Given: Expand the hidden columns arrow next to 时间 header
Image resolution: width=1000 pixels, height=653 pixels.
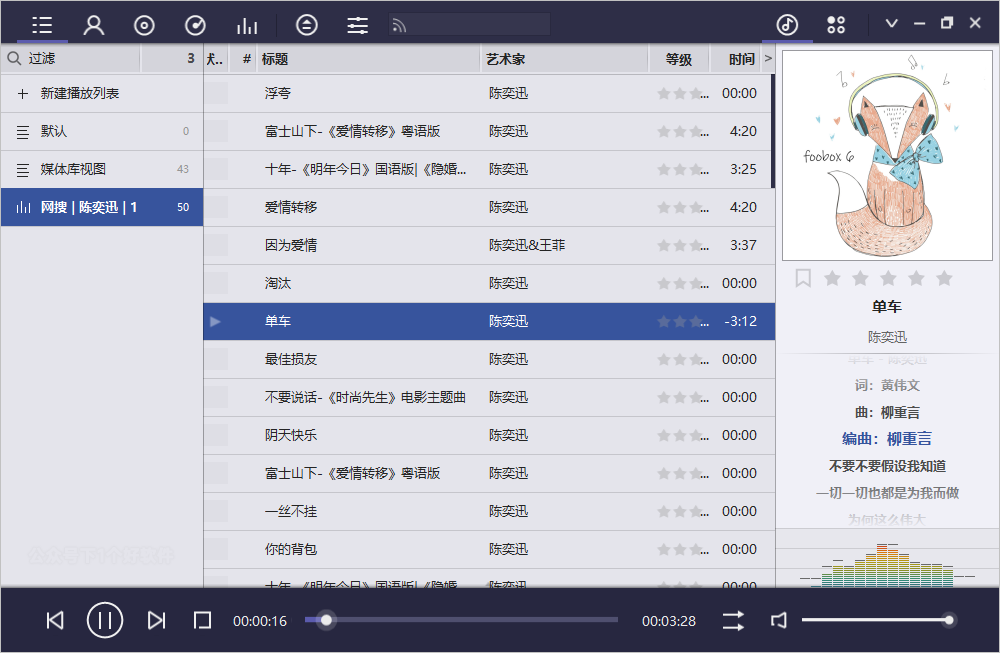Looking at the screenshot, I should [766, 59].
